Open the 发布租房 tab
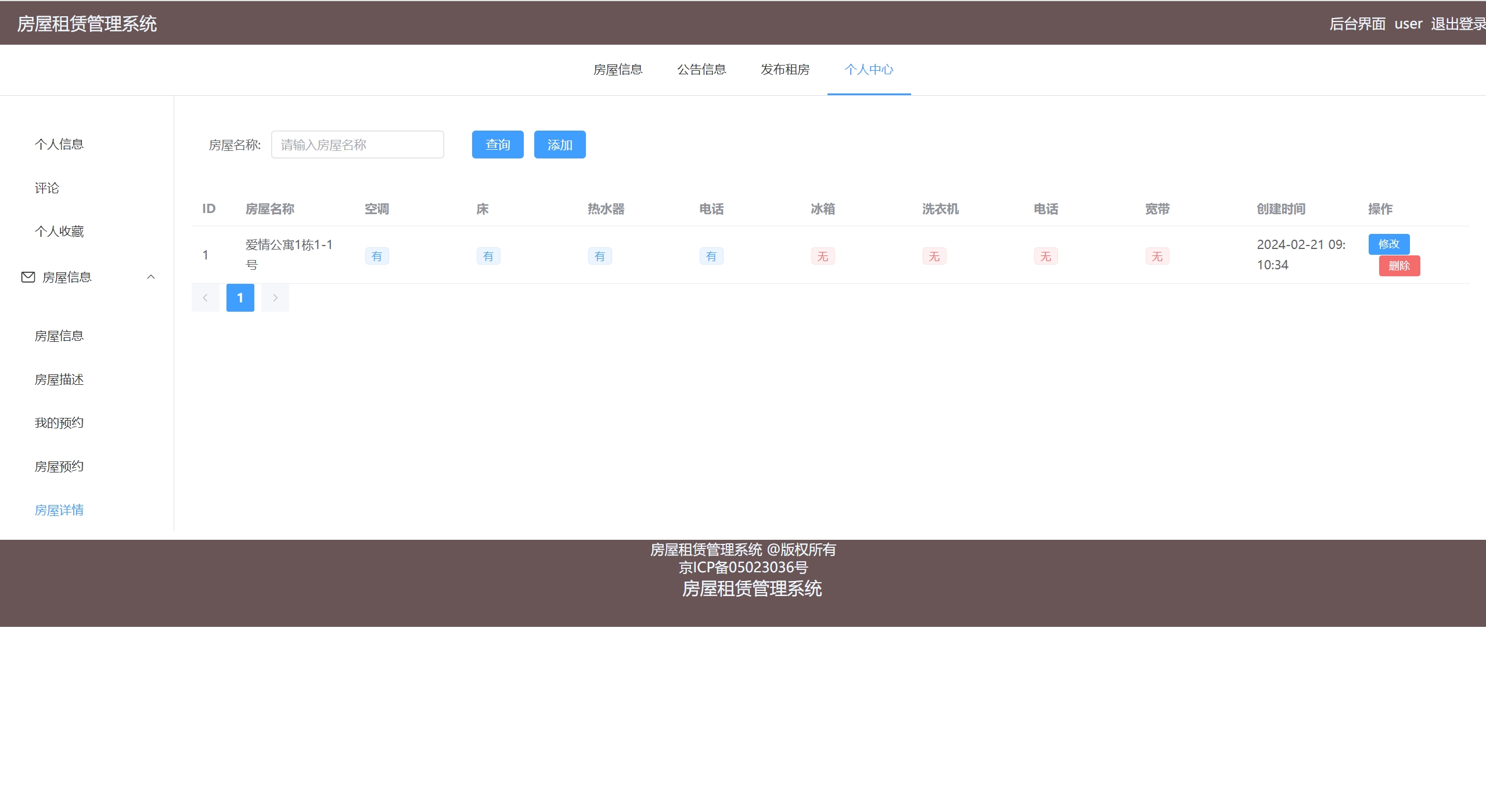Screen dimensions: 1486x812 pyautogui.click(x=785, y=70)
